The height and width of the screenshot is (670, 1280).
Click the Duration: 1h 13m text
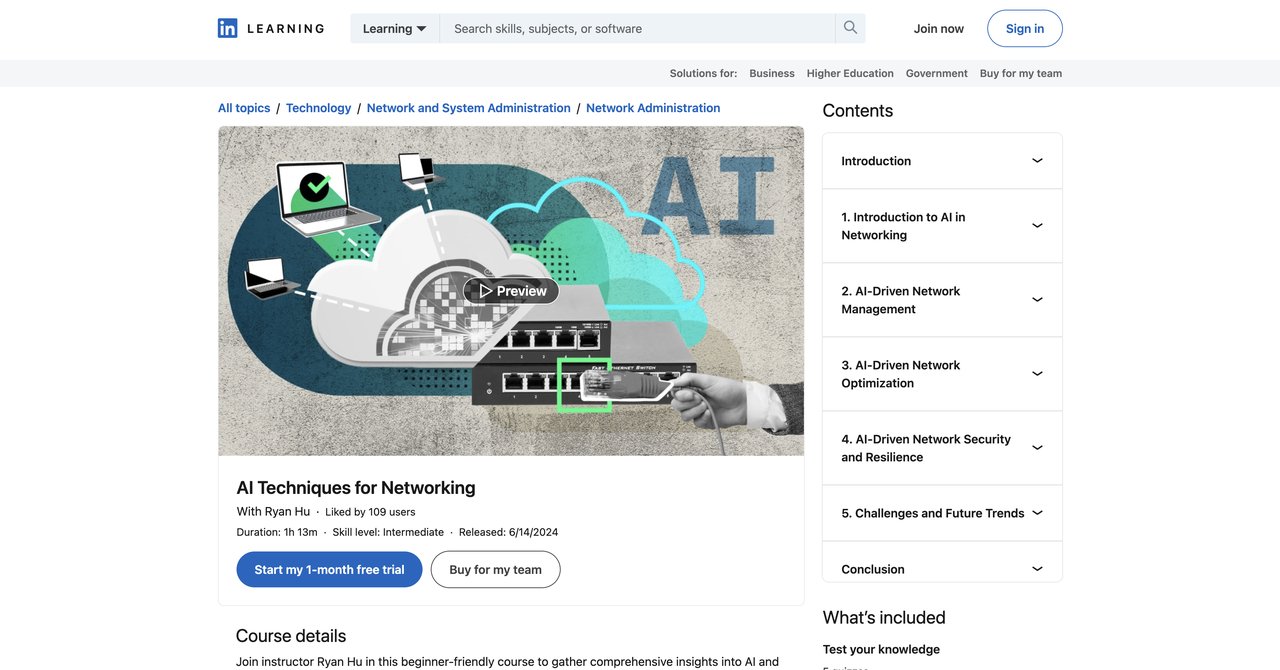coord(277,532)
